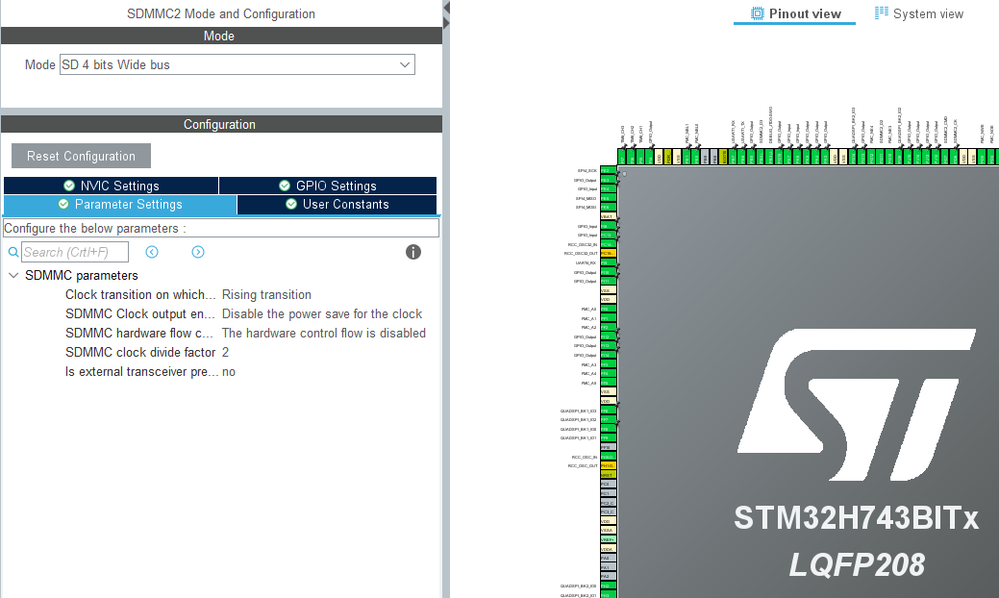Open the User Constants tab
Screen dimensions: 999x598
click(x=337, y=204)
